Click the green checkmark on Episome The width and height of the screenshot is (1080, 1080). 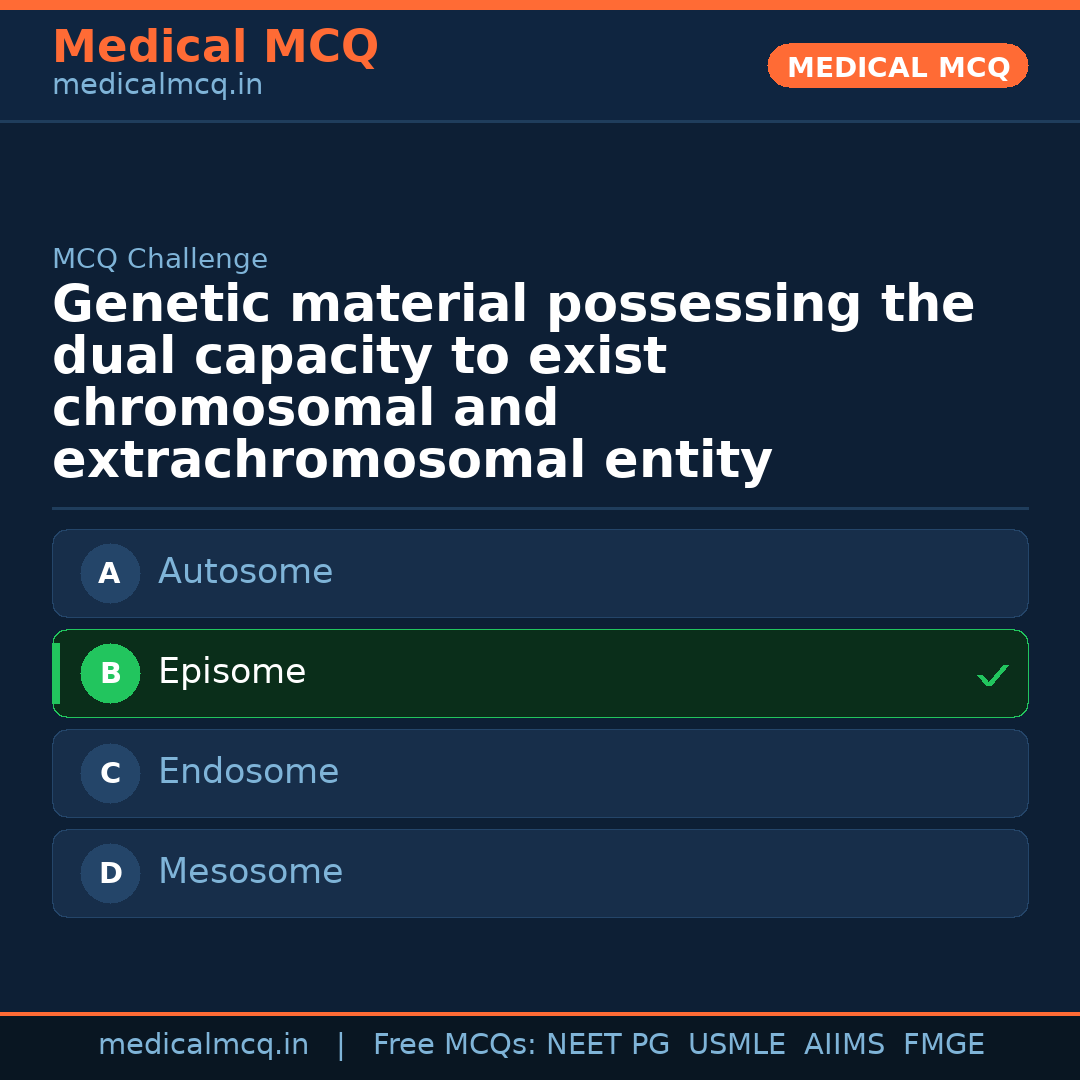992,676
